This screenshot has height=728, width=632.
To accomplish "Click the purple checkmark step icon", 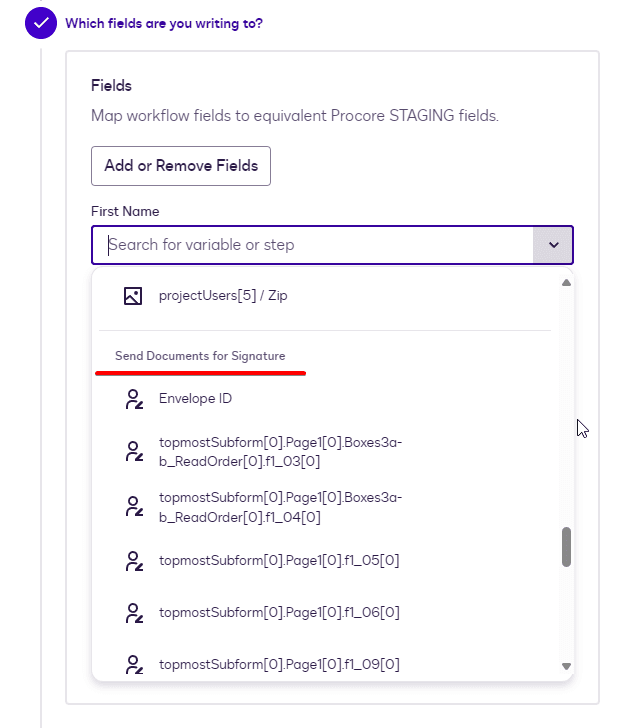I will tap(41, 22).
